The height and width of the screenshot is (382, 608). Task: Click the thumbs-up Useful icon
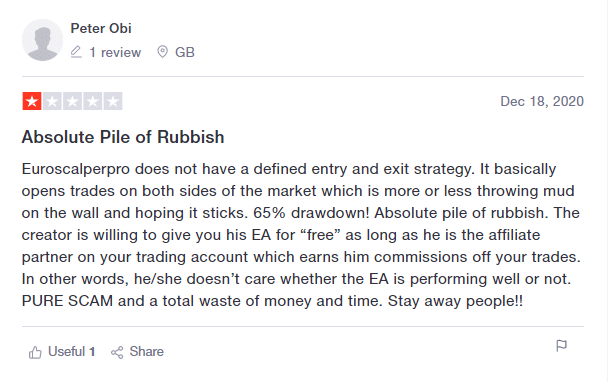35,352
